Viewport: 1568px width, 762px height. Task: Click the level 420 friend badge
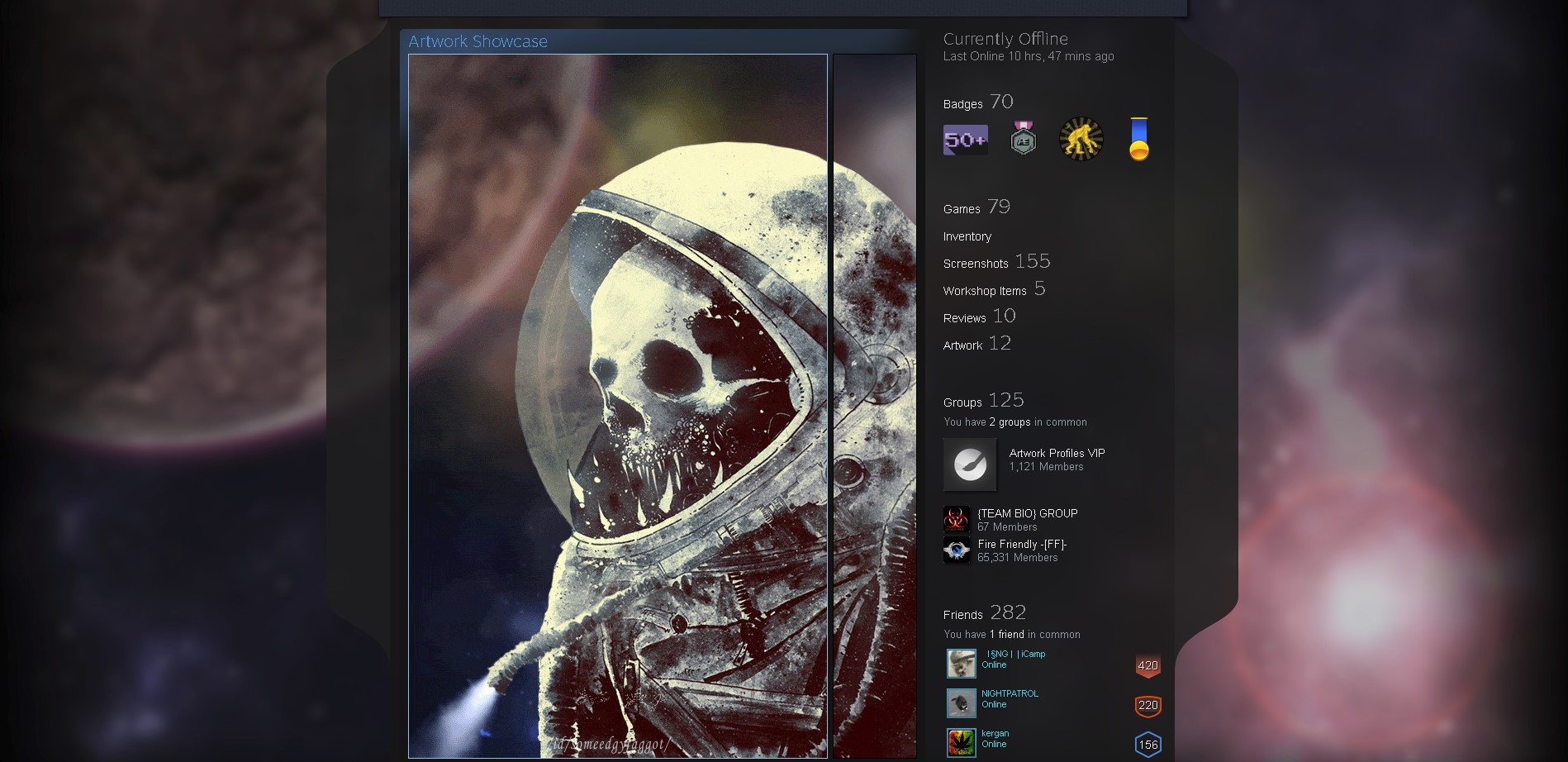click(x=1148, y=665)
